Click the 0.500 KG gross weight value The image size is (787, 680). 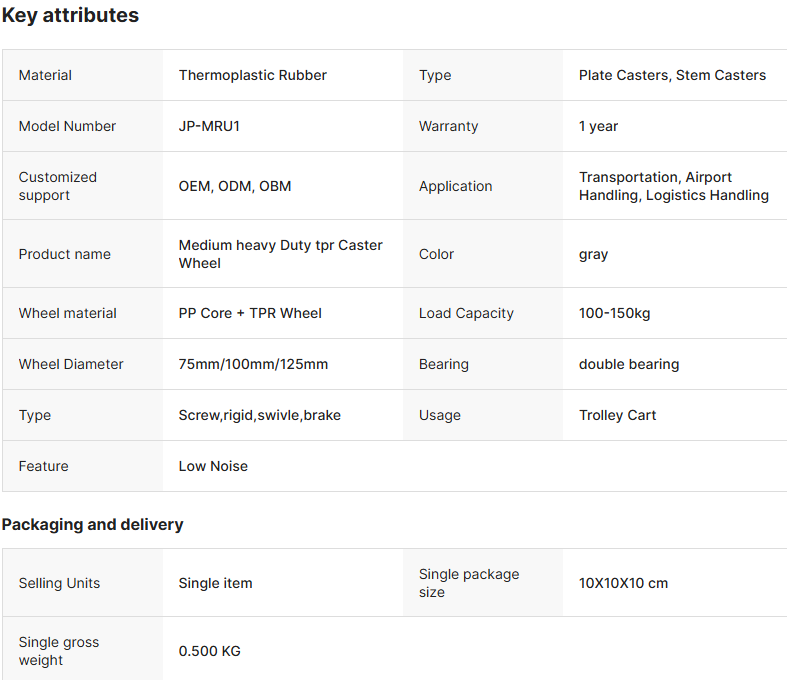click(210, 651)
